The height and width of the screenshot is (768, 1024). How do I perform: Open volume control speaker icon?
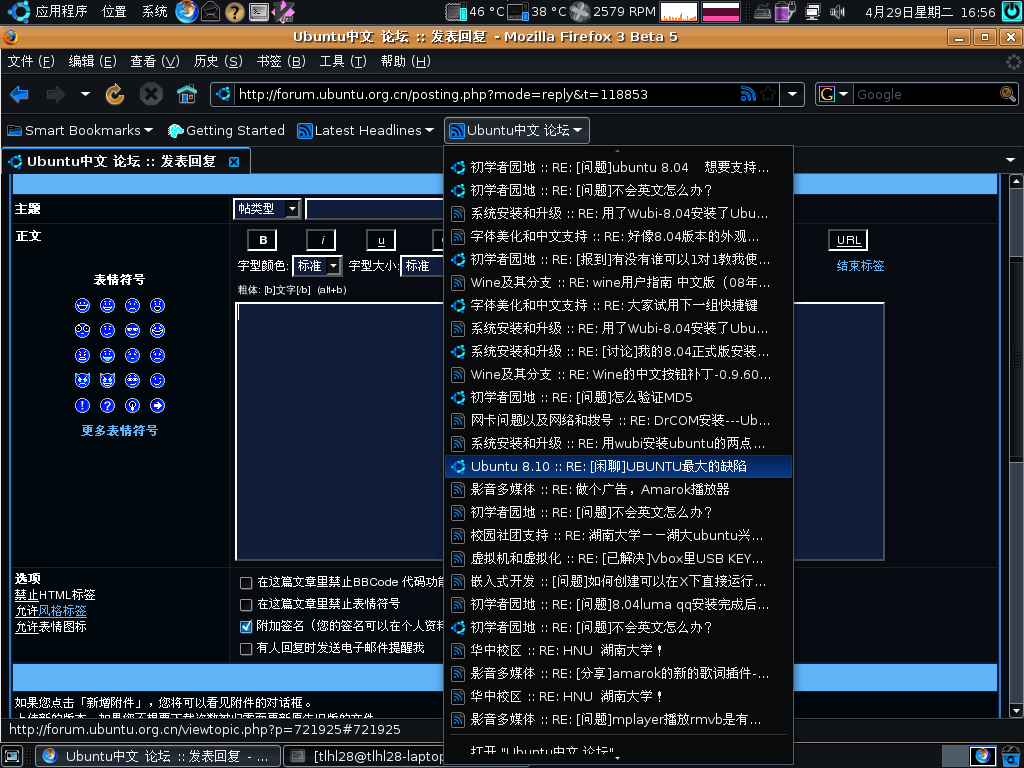pos(837,11)
